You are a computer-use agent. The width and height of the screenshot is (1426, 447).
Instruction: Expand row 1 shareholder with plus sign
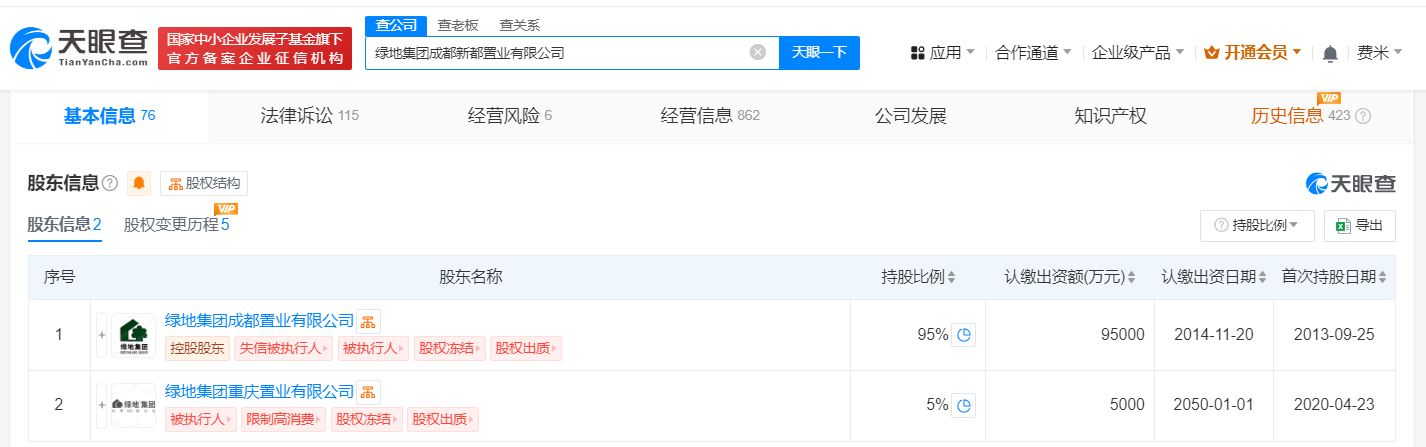pos(101,335)
